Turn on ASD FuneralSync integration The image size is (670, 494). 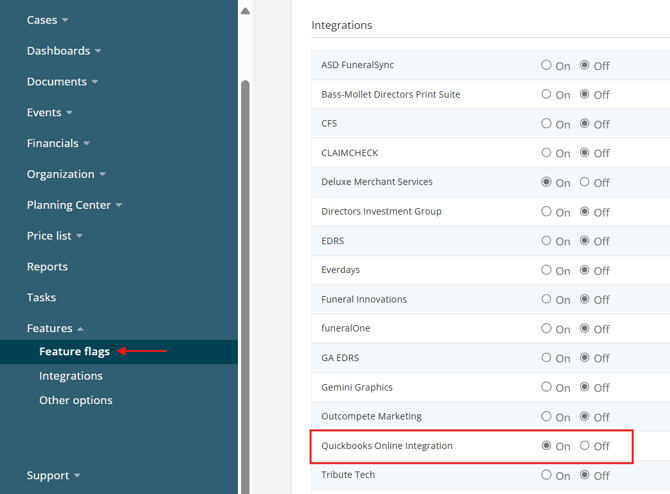[x=546, y=65]
